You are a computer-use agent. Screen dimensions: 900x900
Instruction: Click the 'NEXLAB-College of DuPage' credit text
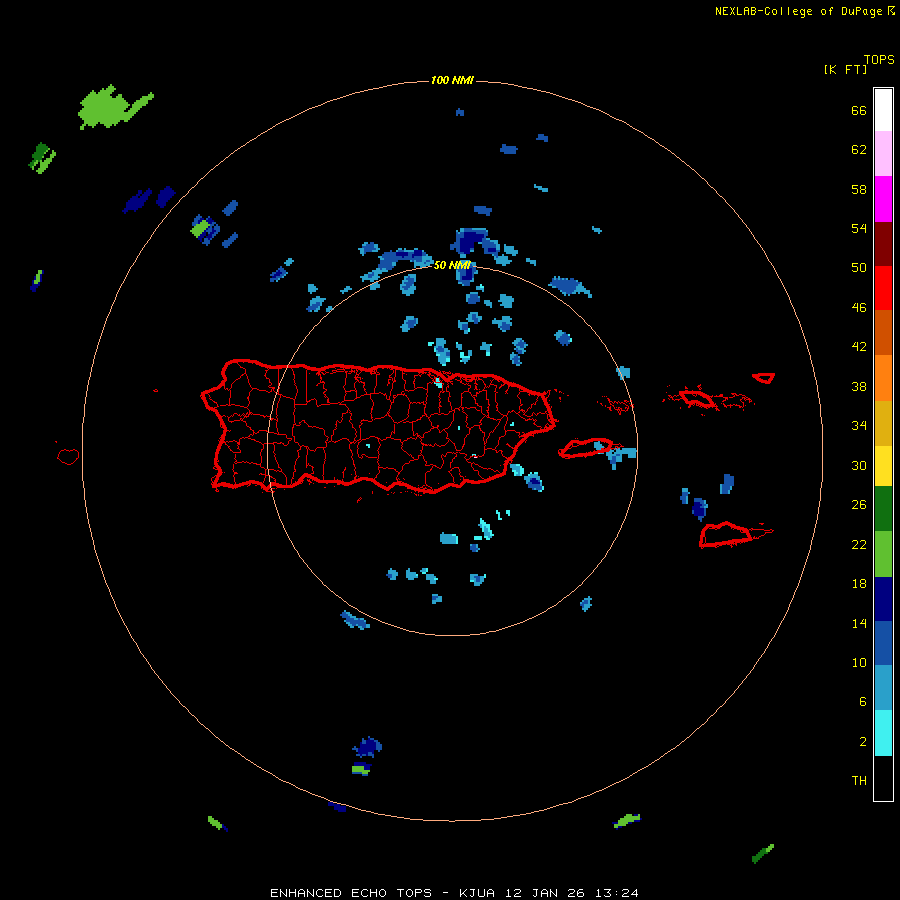tap(800, 11)
